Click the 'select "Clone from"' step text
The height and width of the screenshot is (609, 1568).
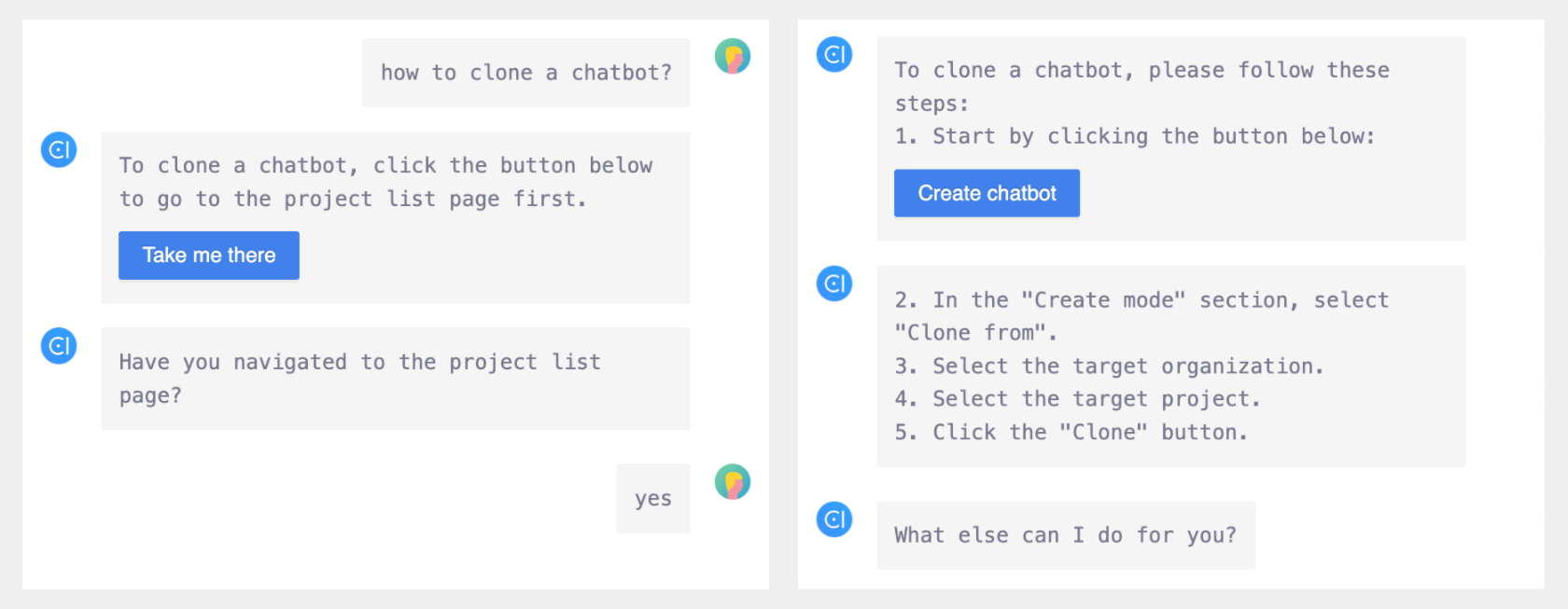1141,316
